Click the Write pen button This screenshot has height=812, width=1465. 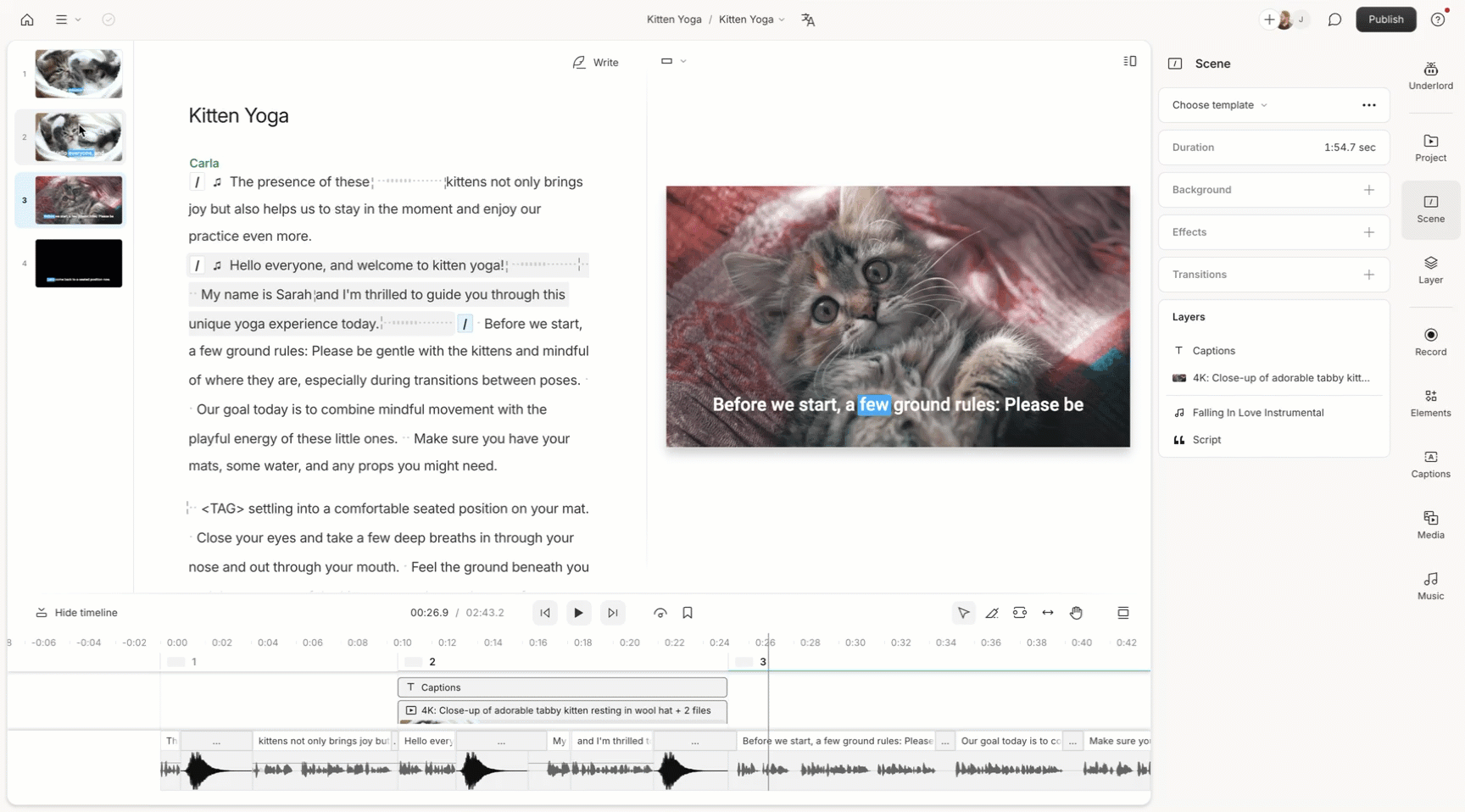pyautogui.click(x=595, y=62)
